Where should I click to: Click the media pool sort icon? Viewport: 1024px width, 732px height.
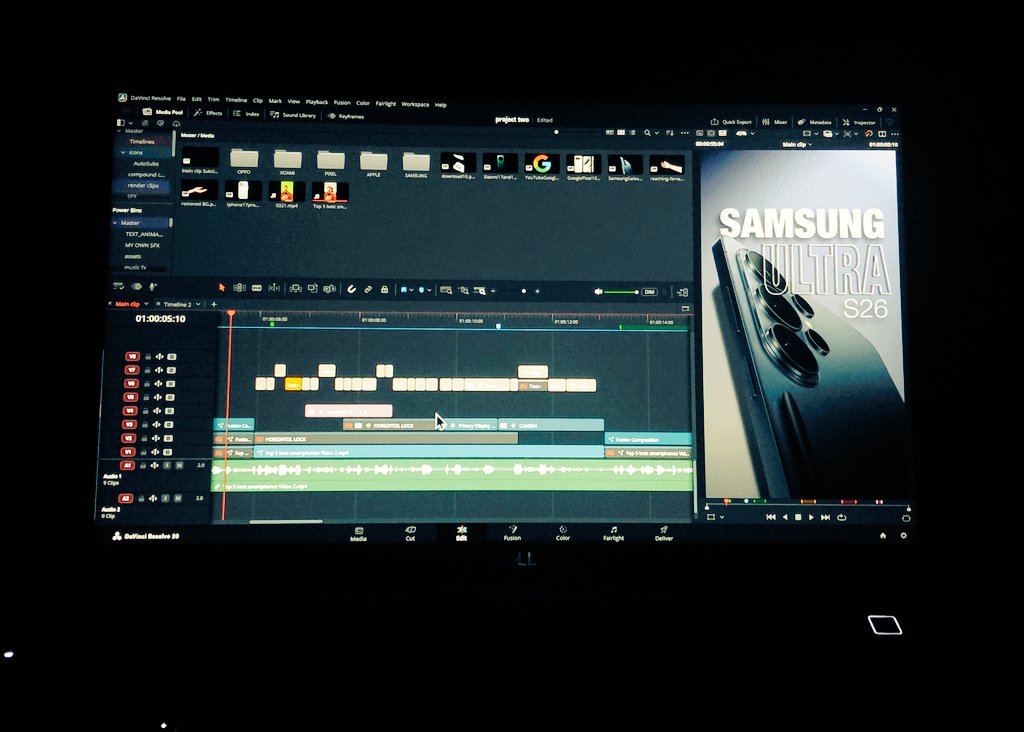(x=670, y=133)
